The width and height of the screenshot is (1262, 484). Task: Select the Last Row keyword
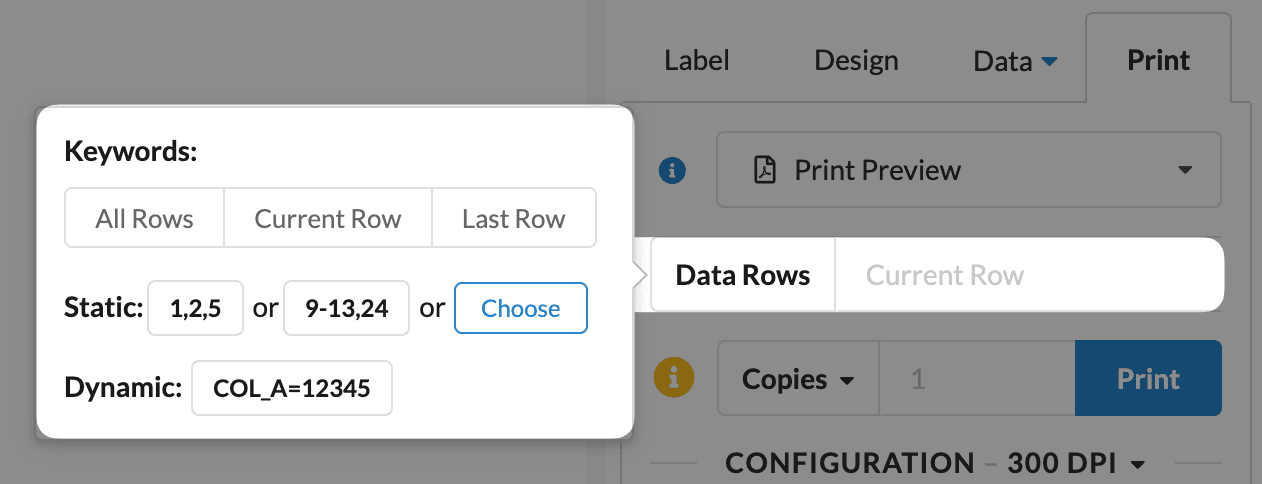pos(513,218)
